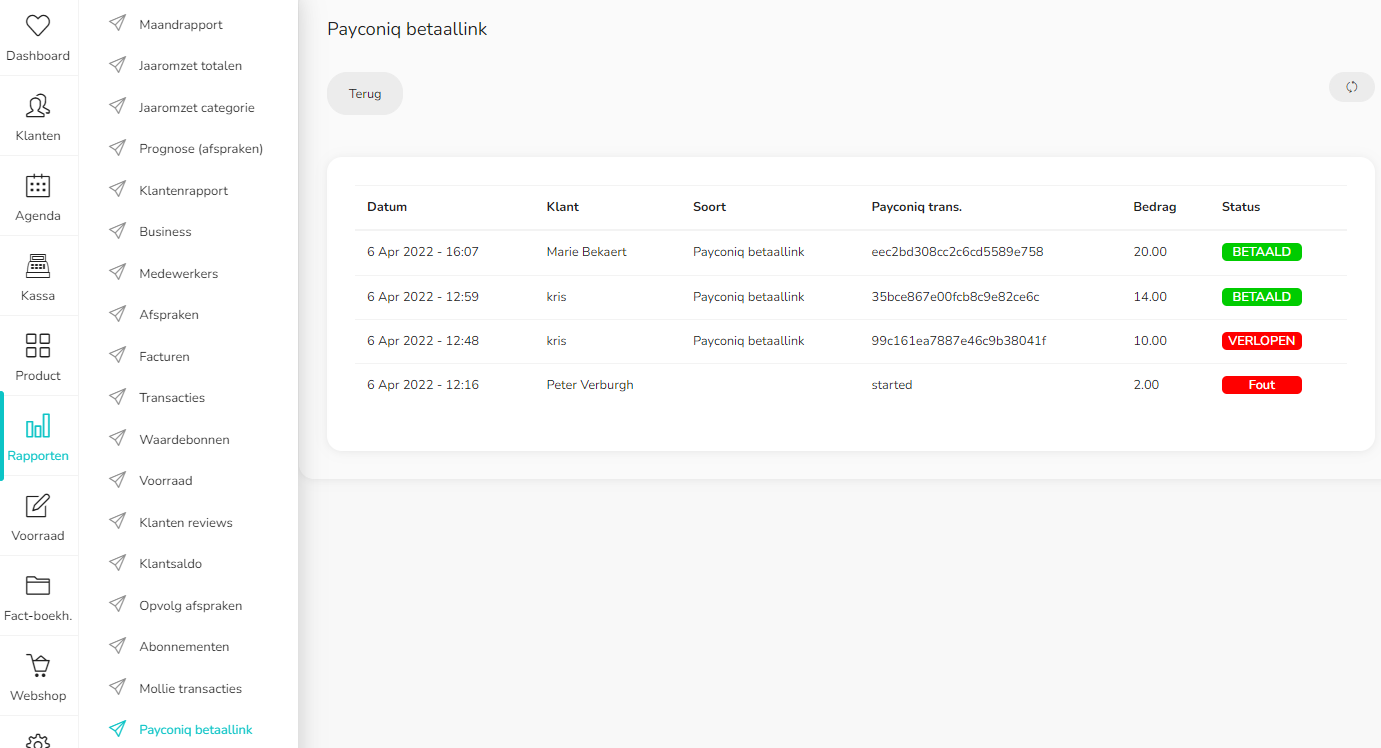Click the paper plane icon beside Jaaromzet totalen

(118, 65)
